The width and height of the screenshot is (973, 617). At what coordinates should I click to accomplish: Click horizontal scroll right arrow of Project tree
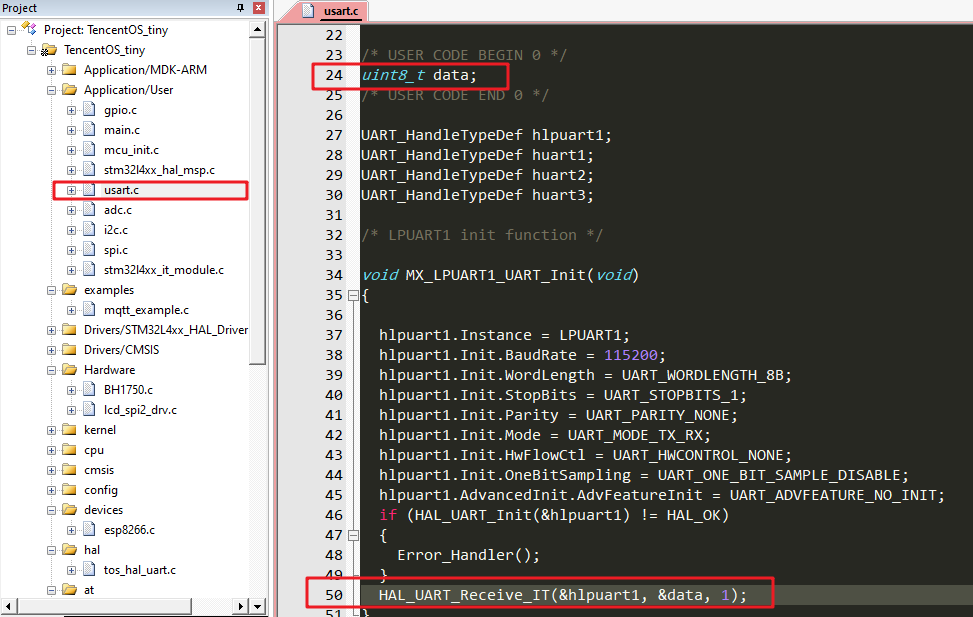click(x=242, y=606)
